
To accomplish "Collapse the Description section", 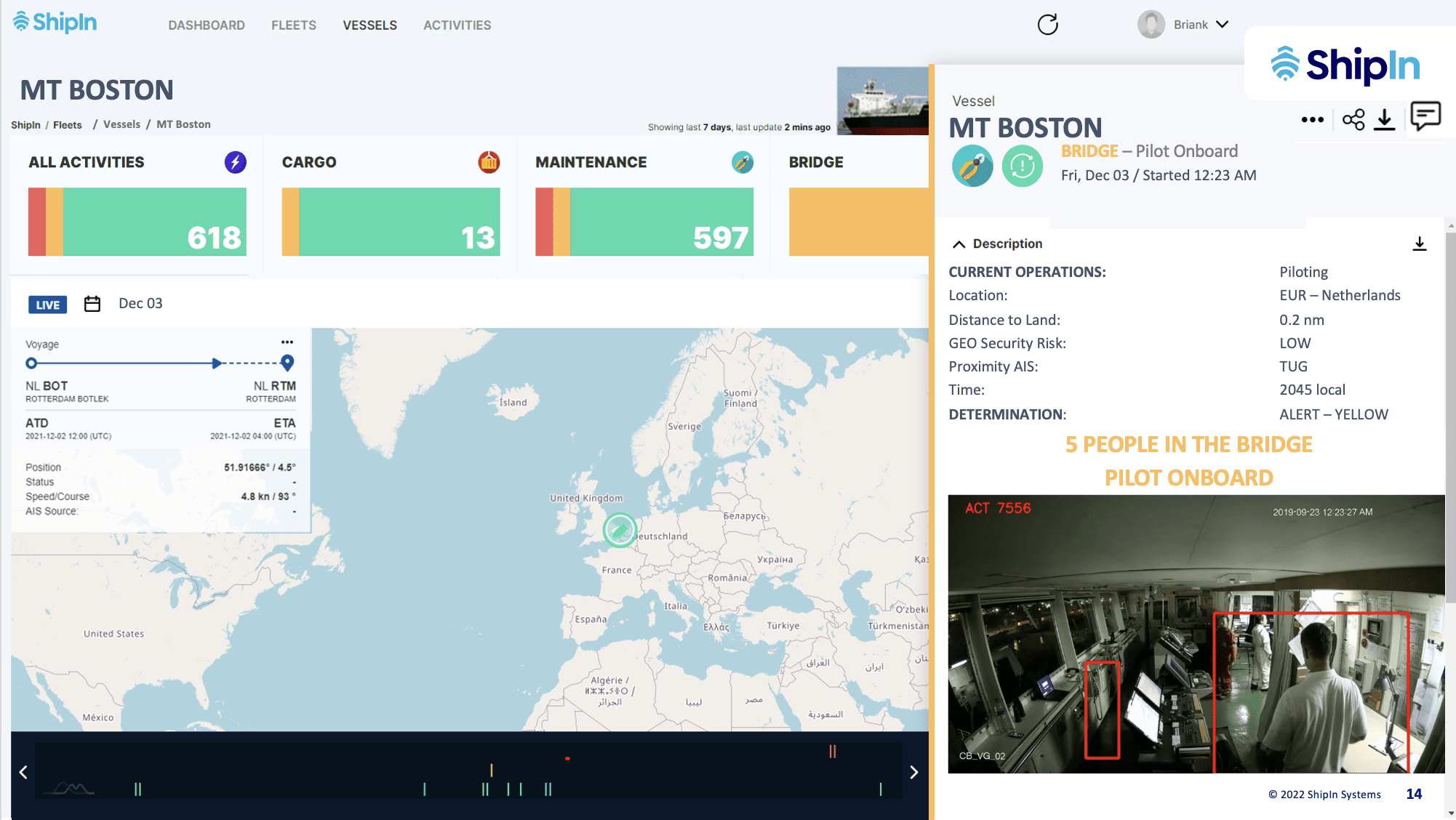I will pyautogui.click(x=959, y=244).
